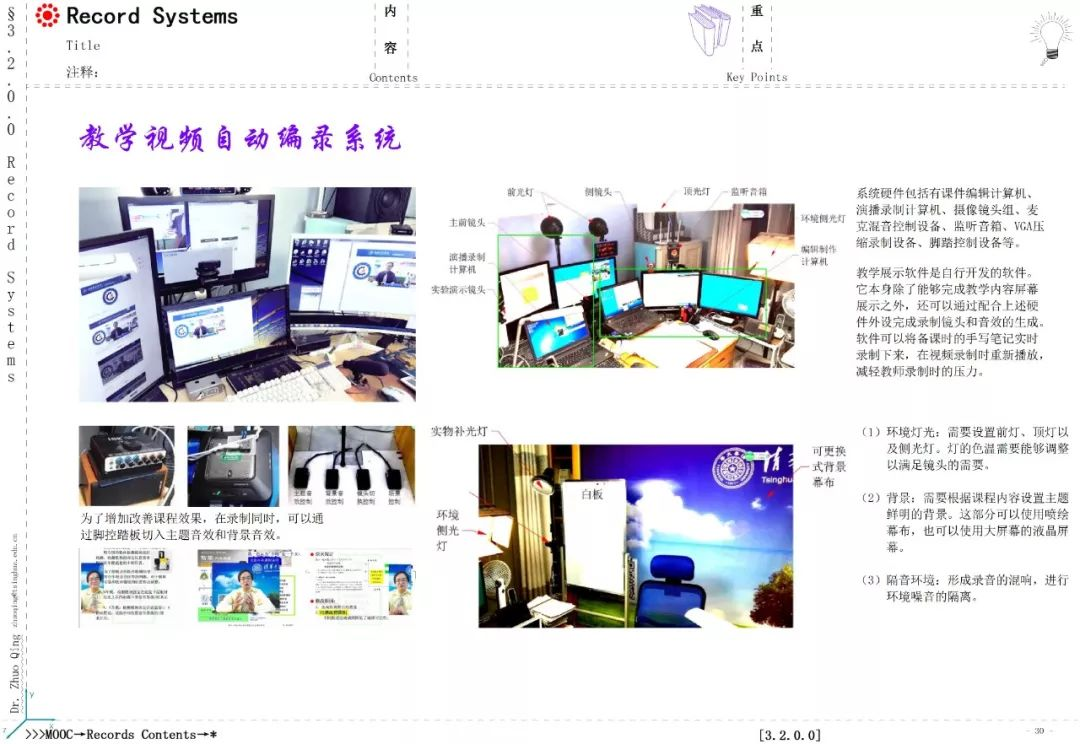Click the Record Systems heading

click(152, 15)
